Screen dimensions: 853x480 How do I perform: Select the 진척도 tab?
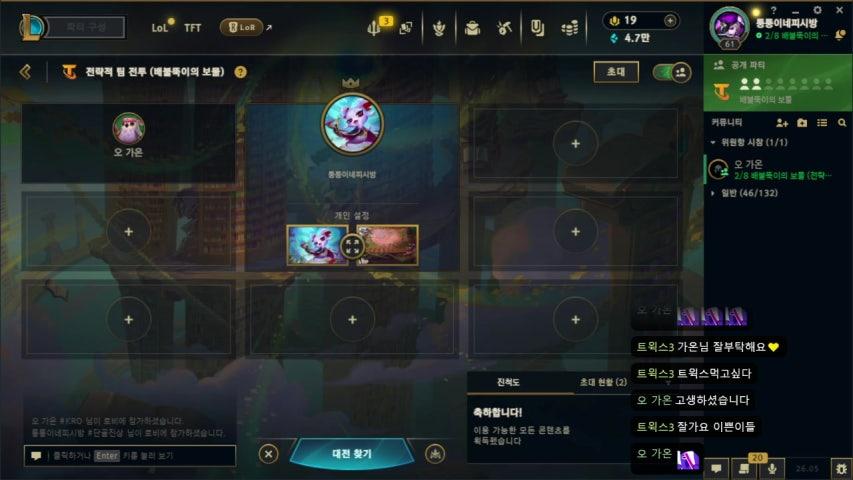coord(508,382)
